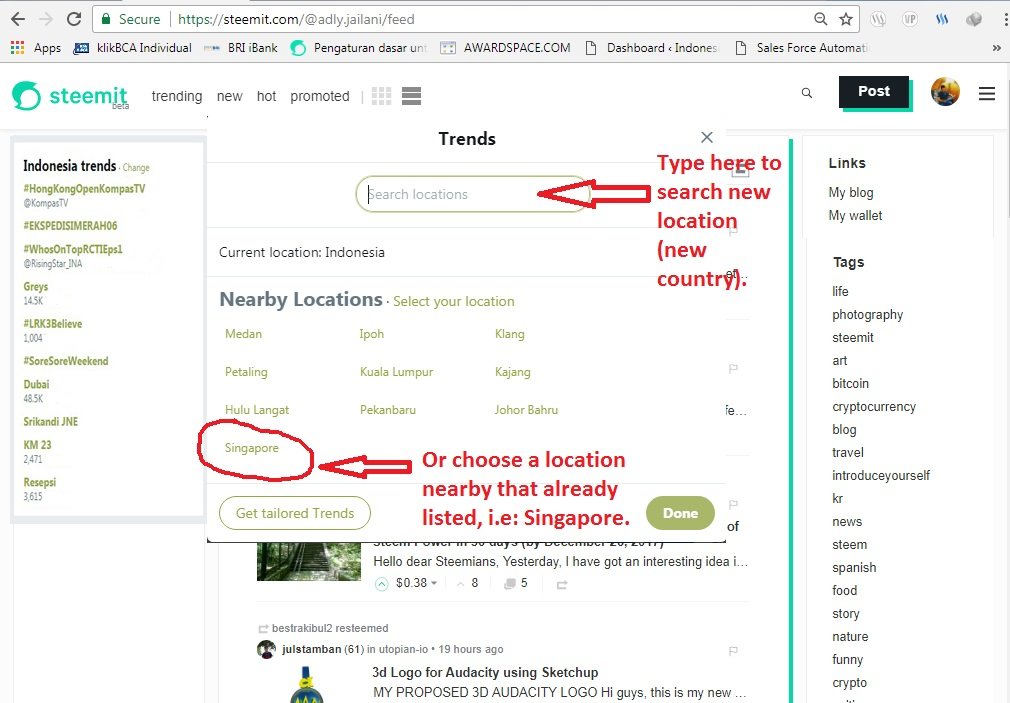Open the utopian-io category link
Viewport: 1010px width, 703px height.
click(403, 649)
